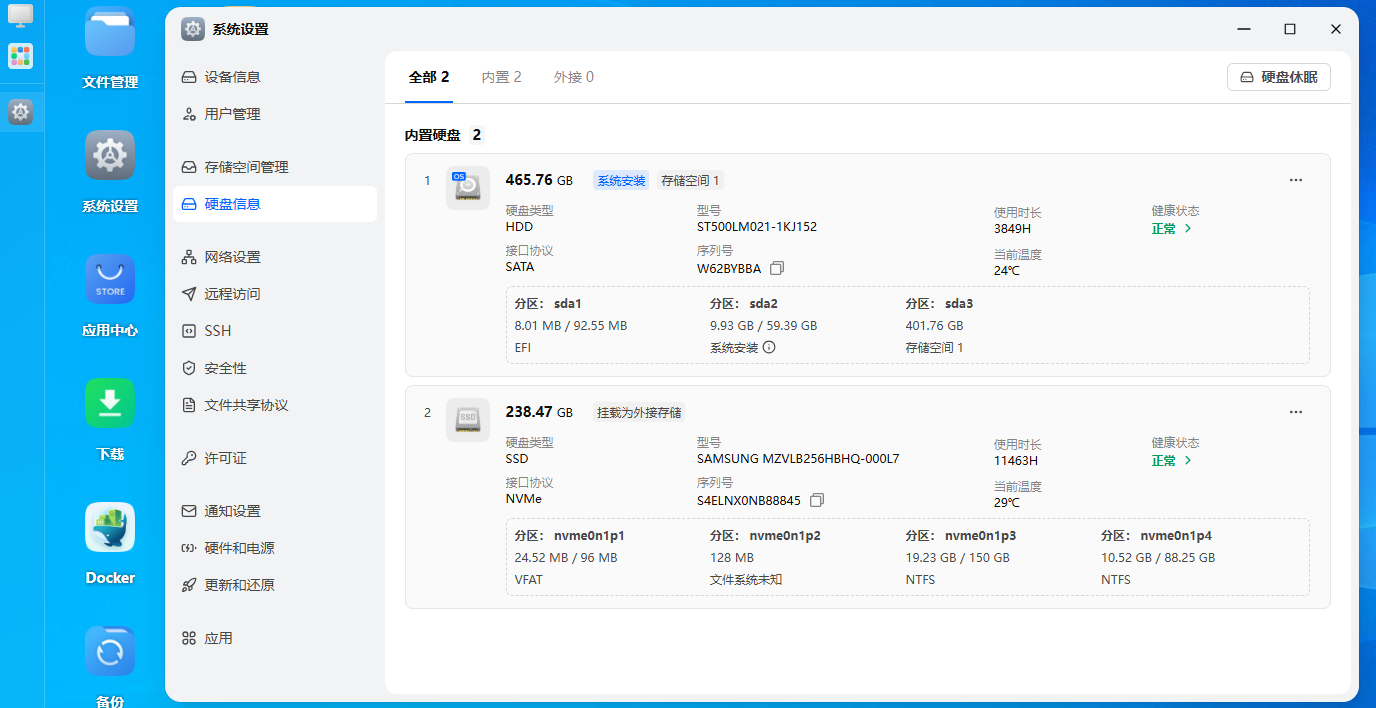The height and width of the screenshot is (708, 1376).
Task: Switch to the 外接 0 tab
Action: click(x=573, y=77)
